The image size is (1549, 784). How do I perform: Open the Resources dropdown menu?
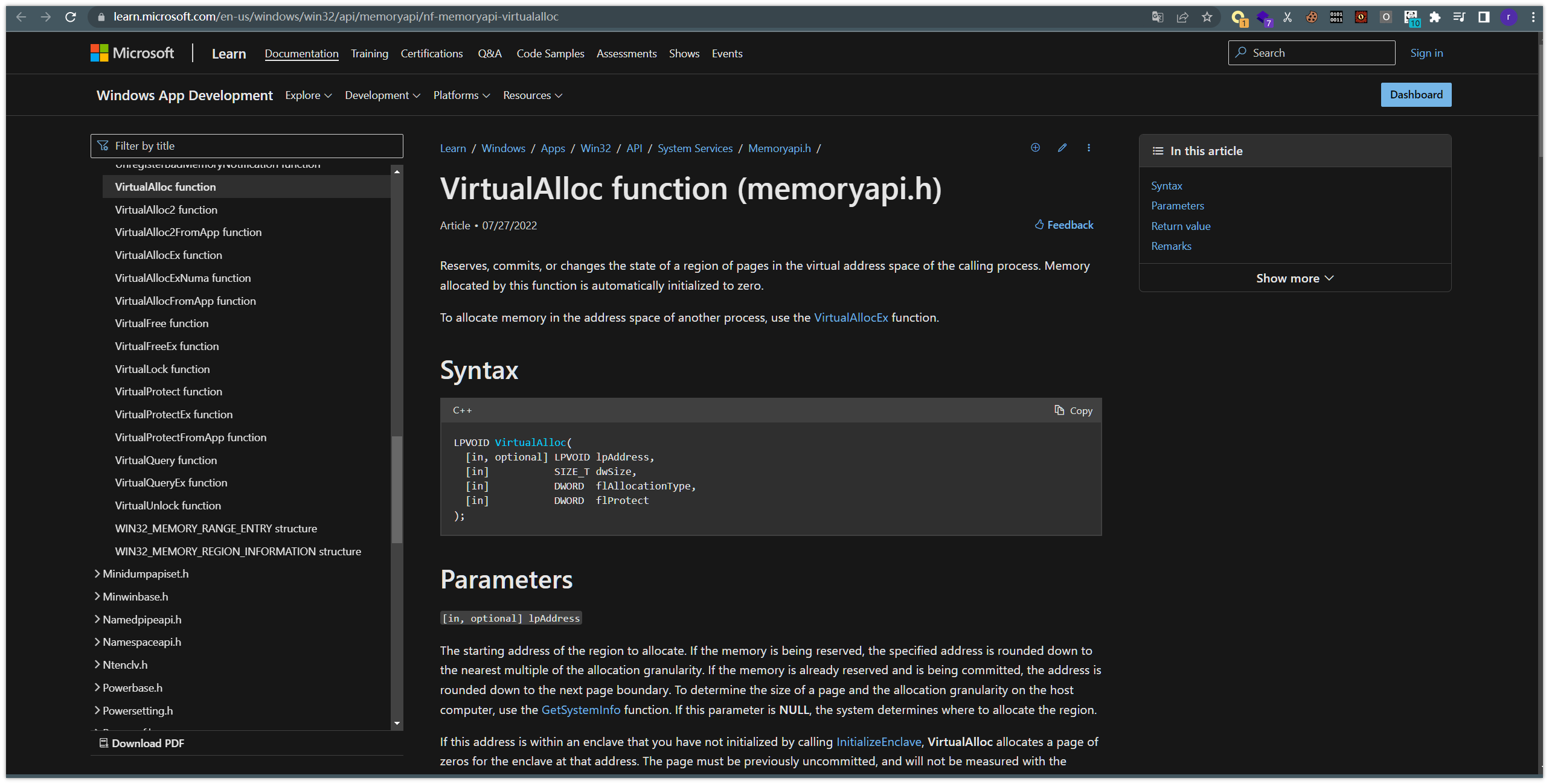(x=533, y=95)
